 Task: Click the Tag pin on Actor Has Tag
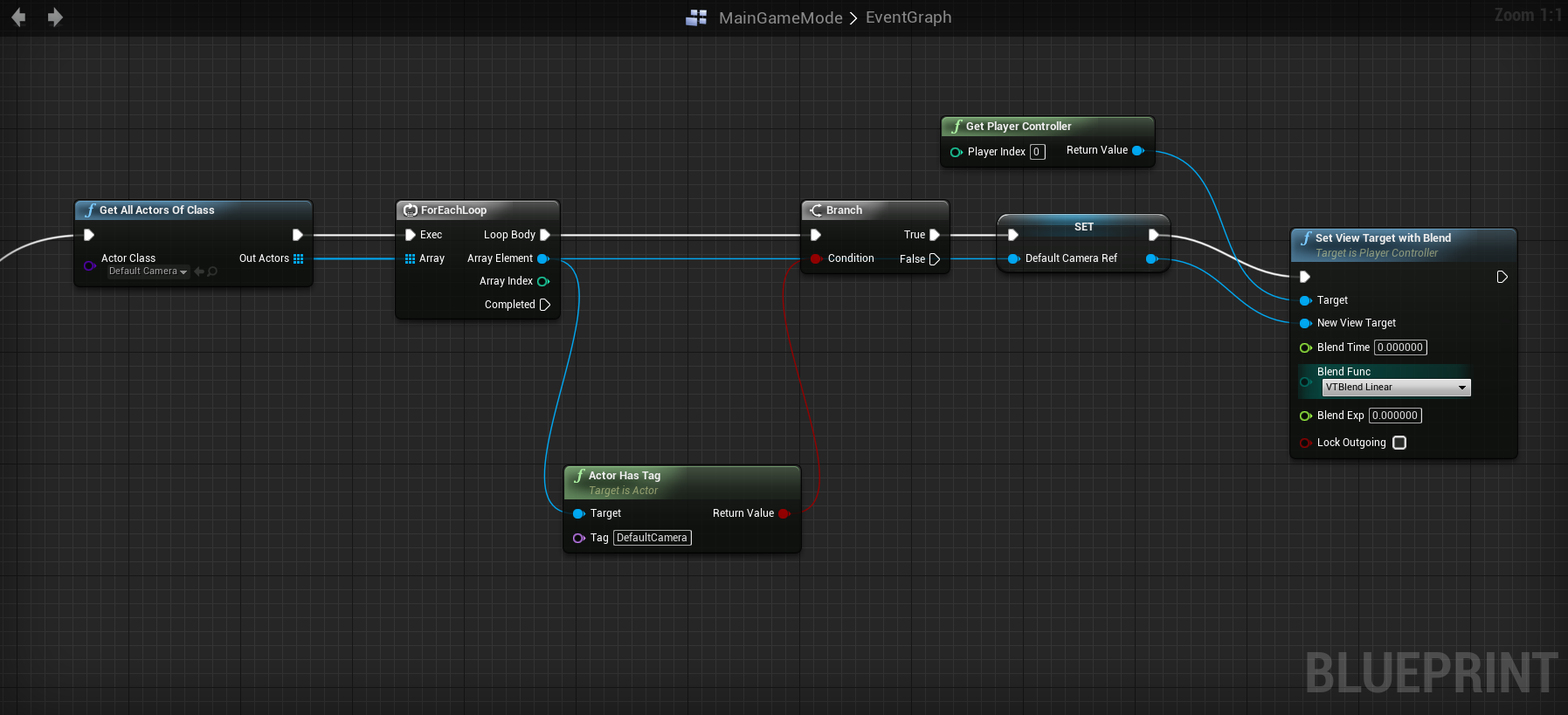(x=578, y=538)
